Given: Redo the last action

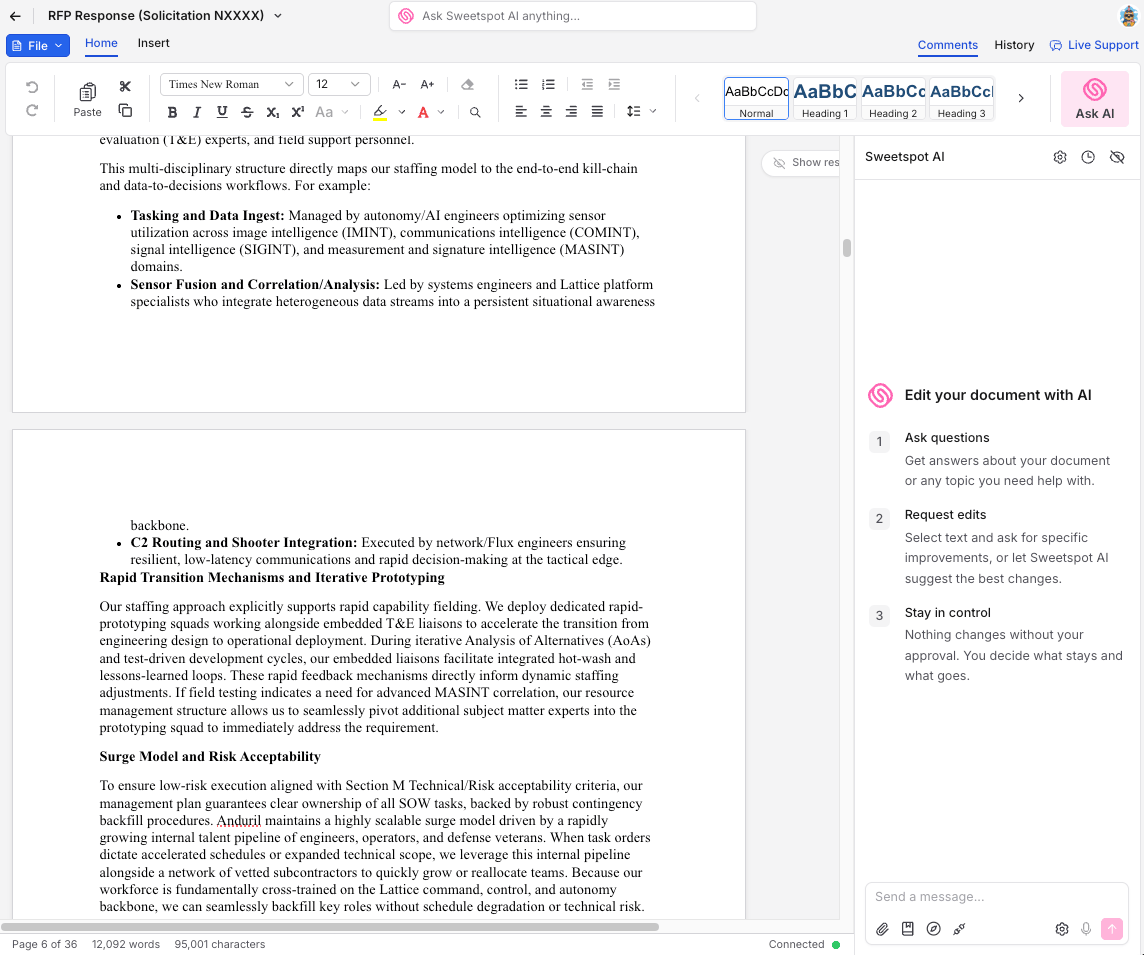Looking at the screenshot, I should coord(32,110).
